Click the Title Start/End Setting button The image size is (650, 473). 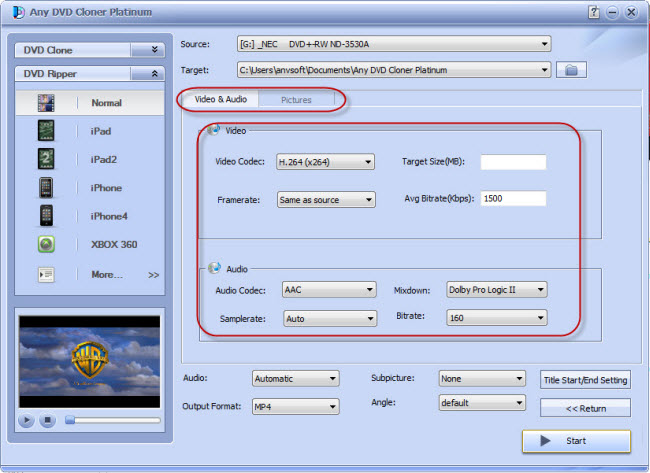point(585,380)
